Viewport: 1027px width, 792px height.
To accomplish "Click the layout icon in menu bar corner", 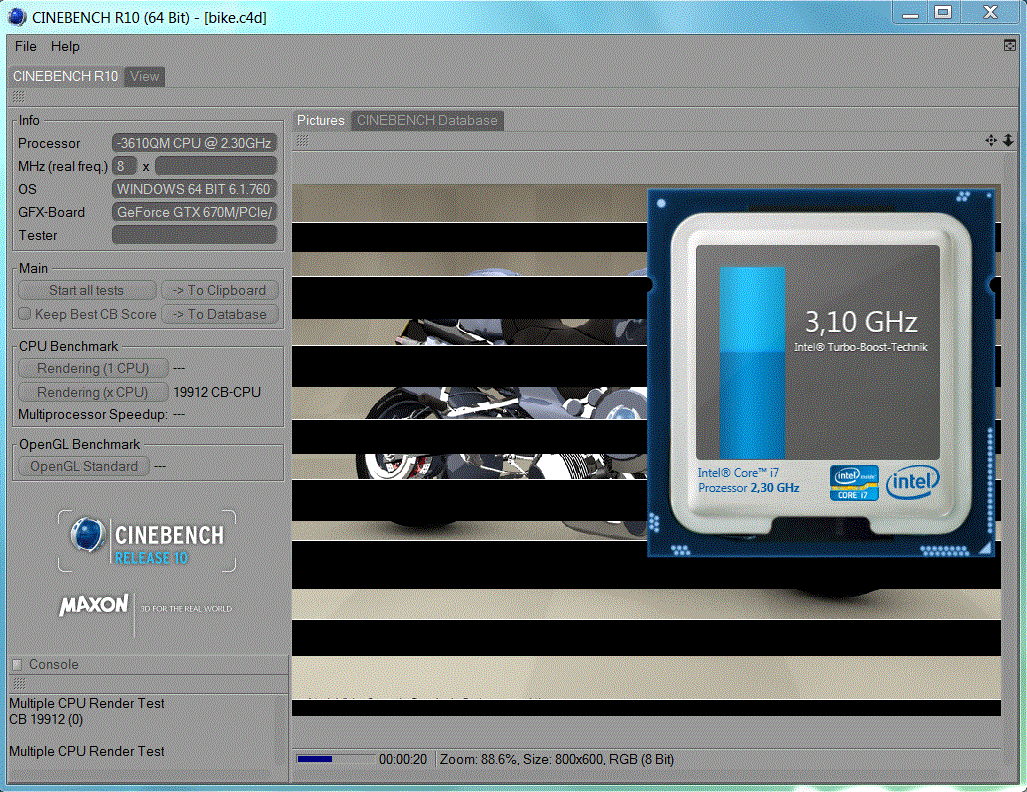I will coord(1009,45).
